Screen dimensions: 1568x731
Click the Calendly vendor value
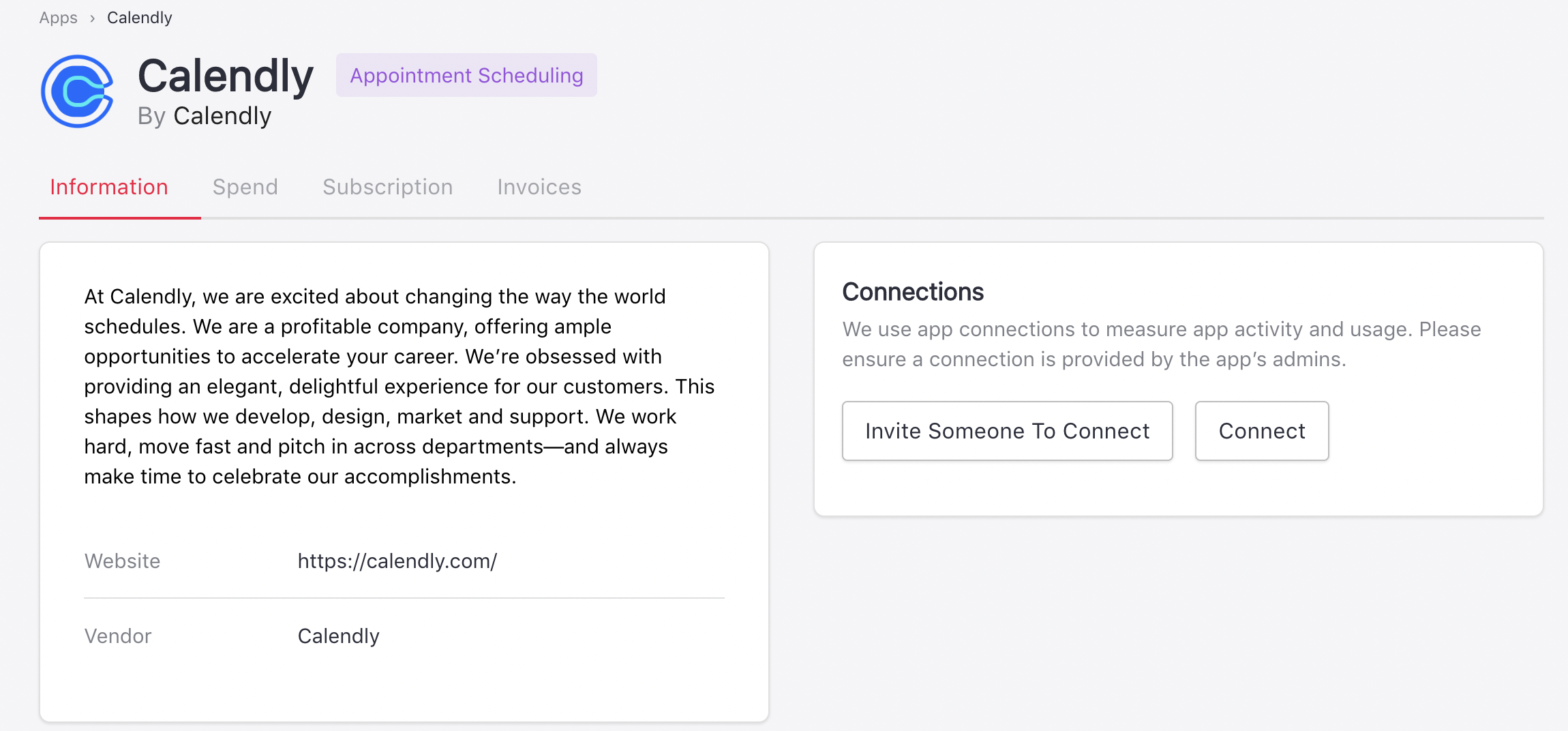(338, 636)
